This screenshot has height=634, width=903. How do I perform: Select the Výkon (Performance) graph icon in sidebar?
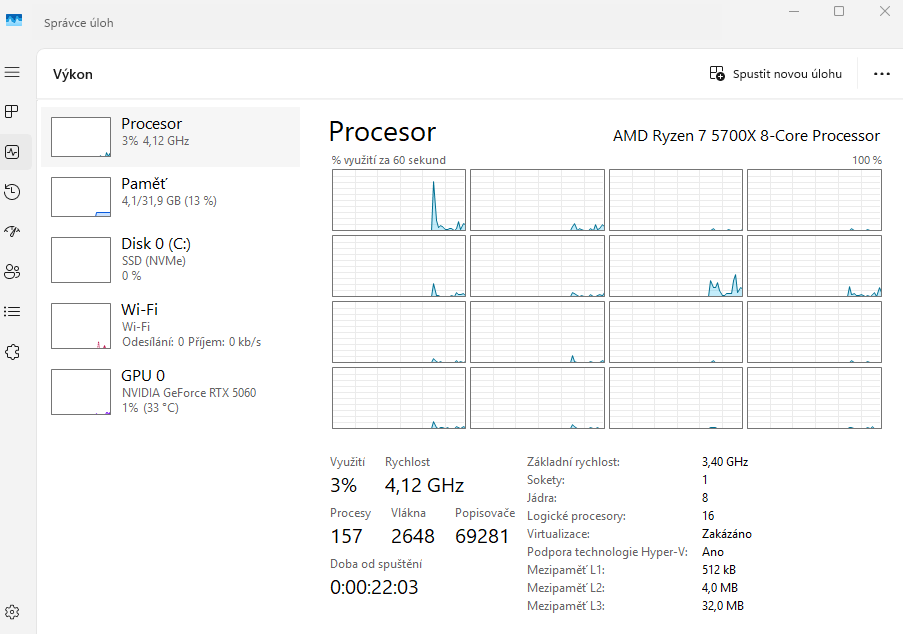click(x=13, y=151)
